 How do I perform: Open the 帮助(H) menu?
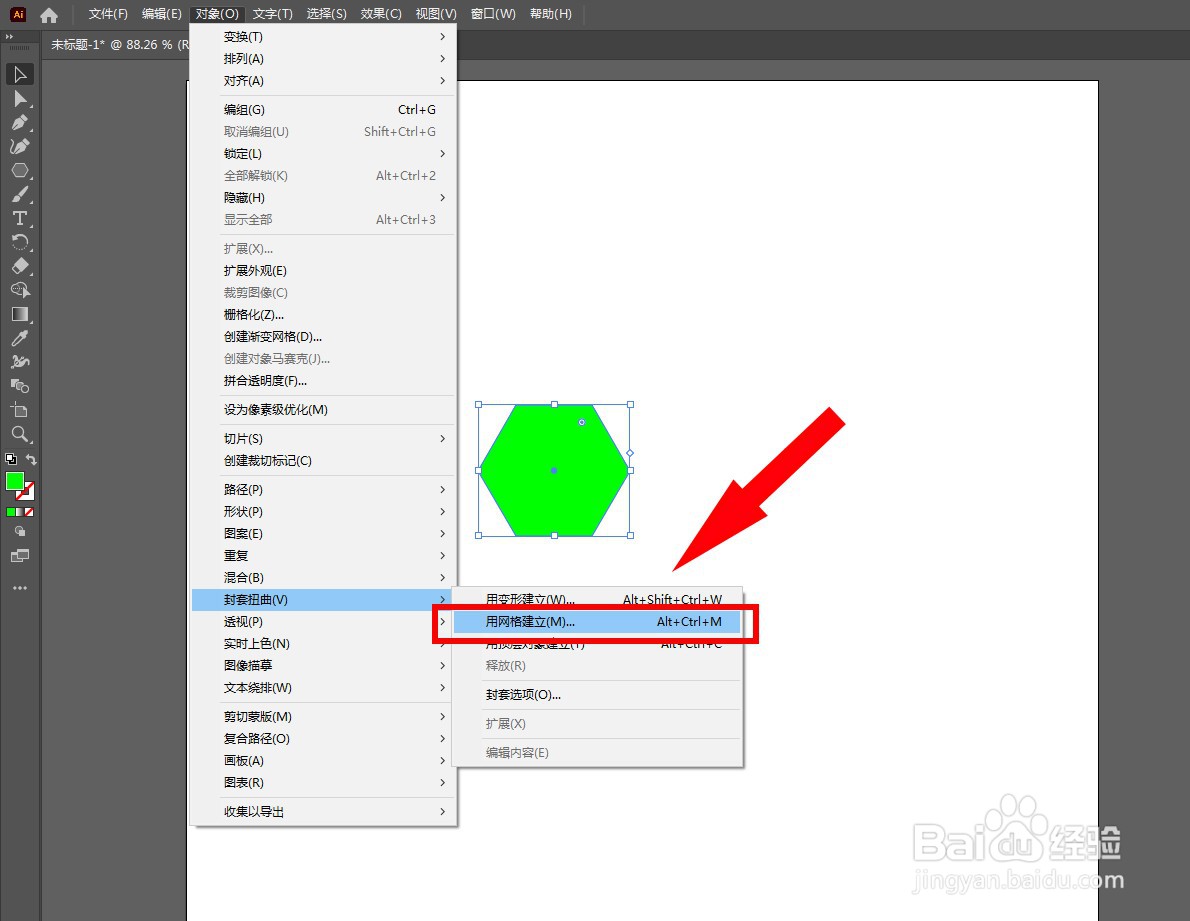550,14
